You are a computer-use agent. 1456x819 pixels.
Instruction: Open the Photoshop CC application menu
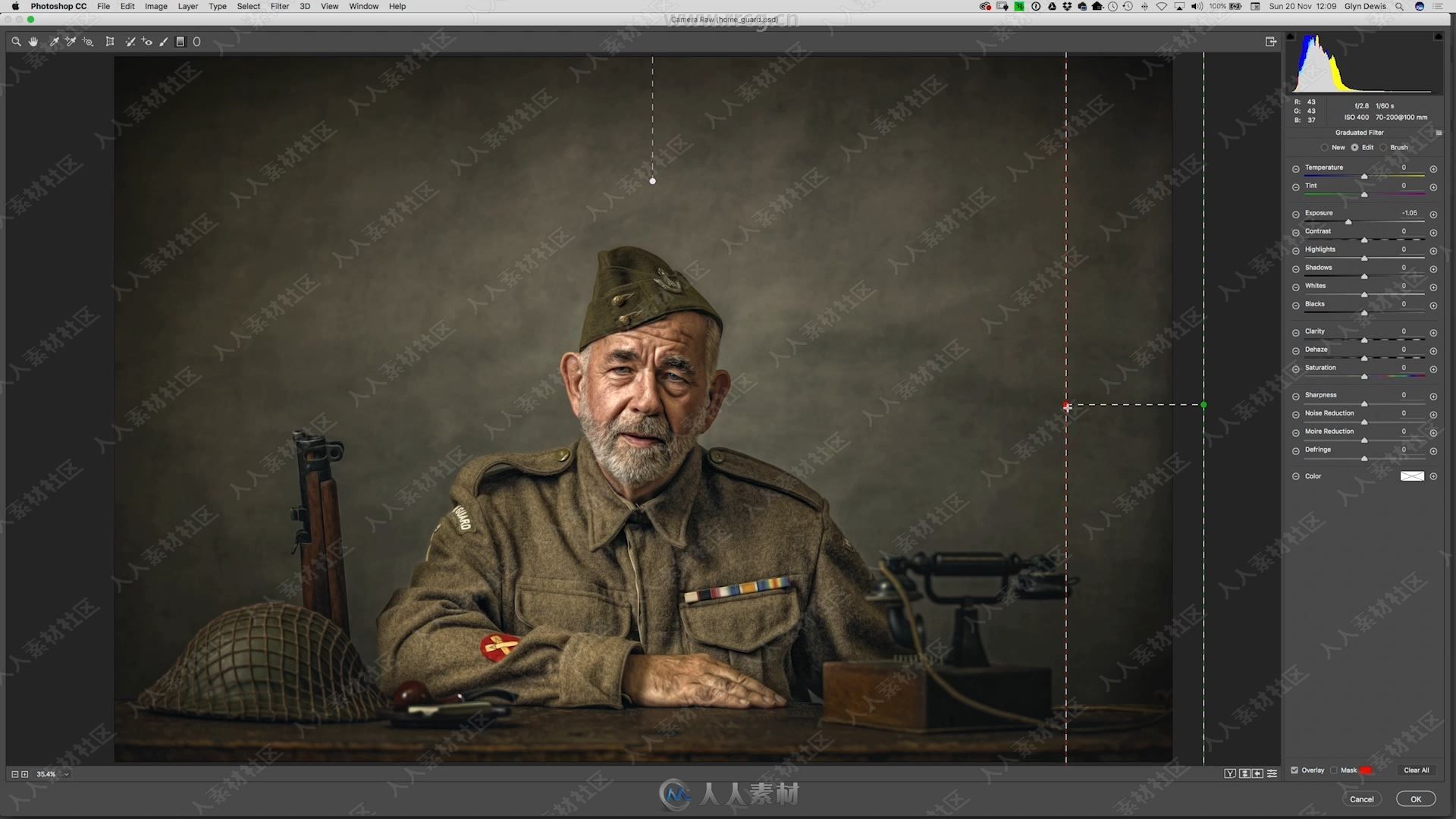[58, 6]
